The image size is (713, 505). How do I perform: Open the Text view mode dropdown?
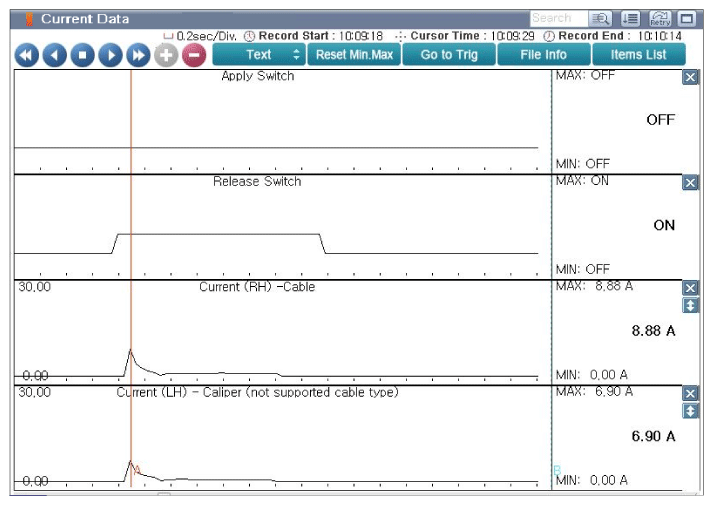click(x=259, y=55)
